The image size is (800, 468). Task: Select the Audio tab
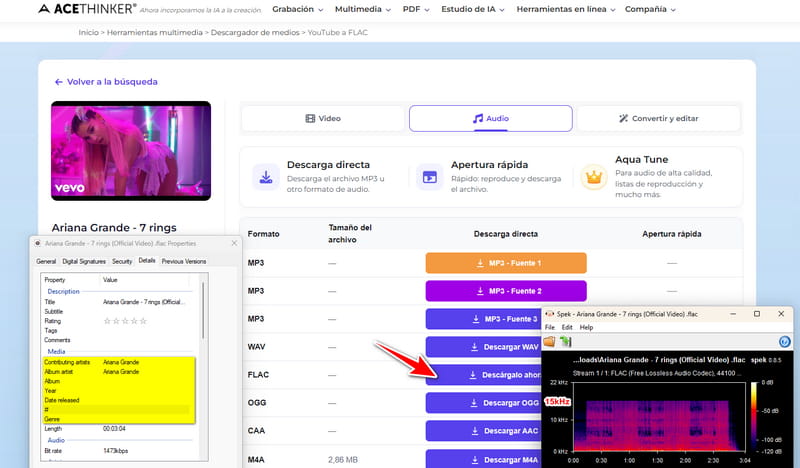[x=490, y=118]
